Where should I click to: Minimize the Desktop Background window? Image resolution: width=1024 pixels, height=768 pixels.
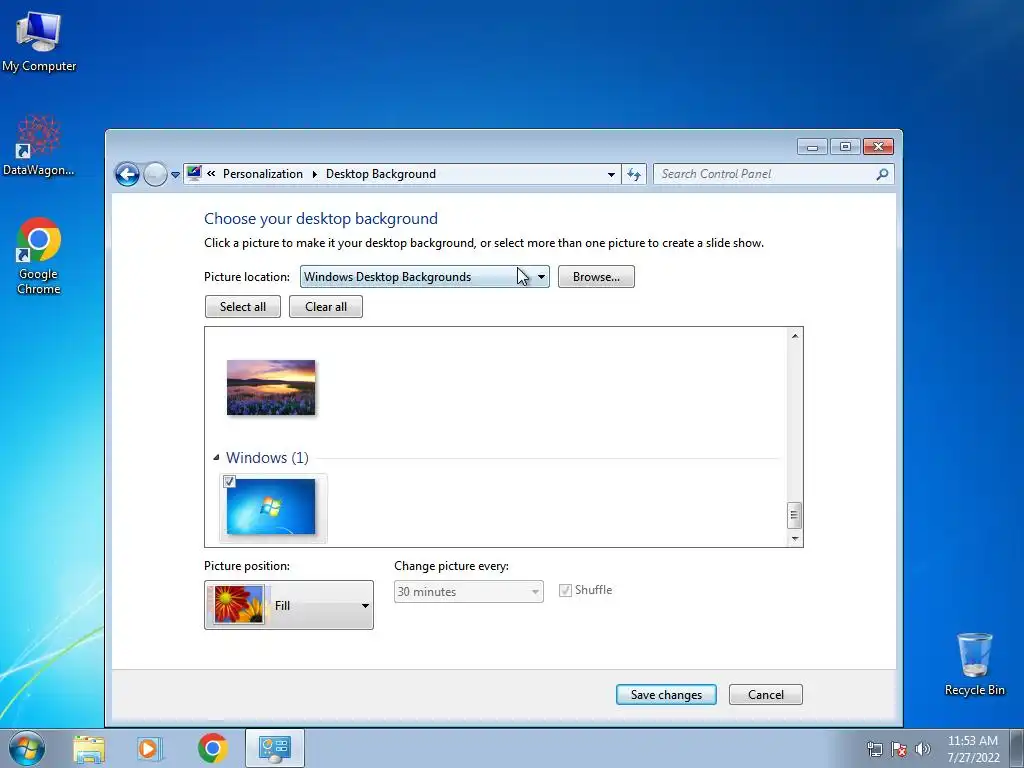812,147
